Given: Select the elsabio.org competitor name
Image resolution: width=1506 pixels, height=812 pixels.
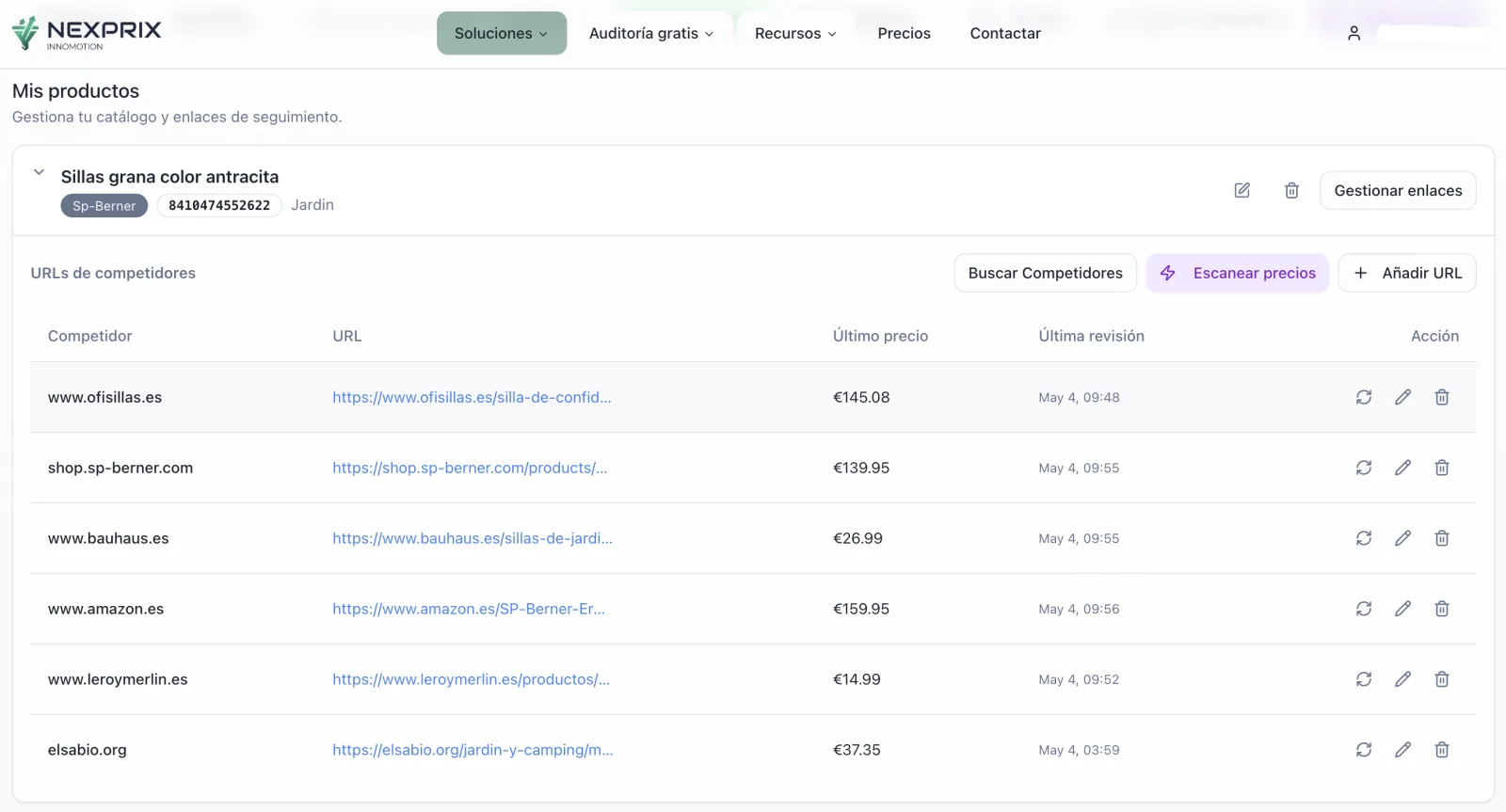Looking at the screenshot, I should point(88,750).
